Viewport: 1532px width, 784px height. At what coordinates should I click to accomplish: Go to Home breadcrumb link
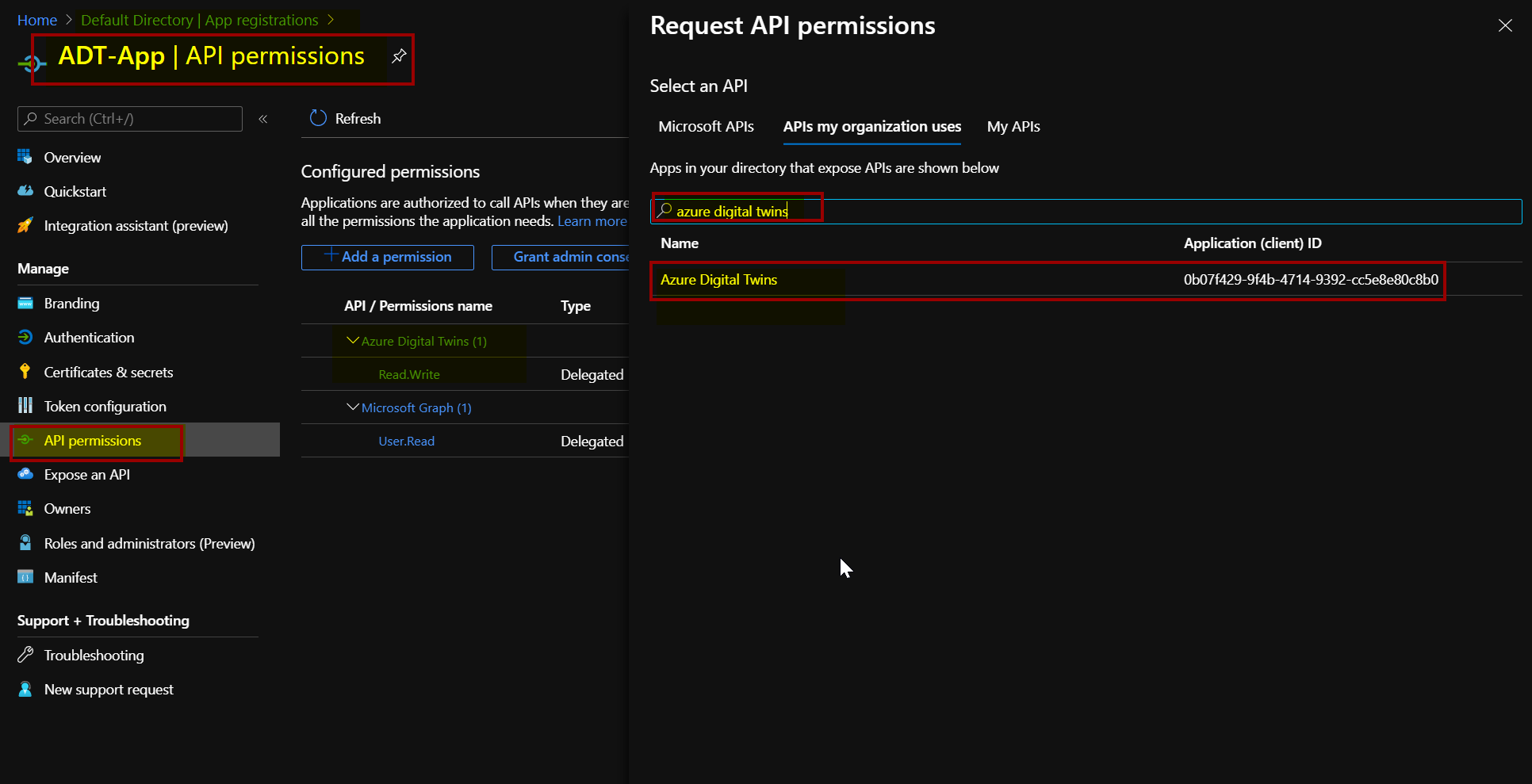point(37,20)
